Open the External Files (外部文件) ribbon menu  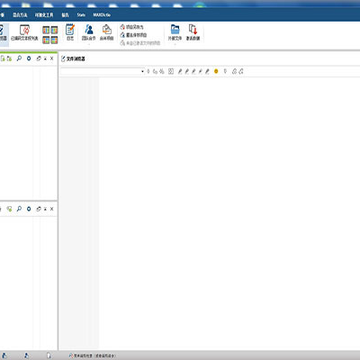175,33
